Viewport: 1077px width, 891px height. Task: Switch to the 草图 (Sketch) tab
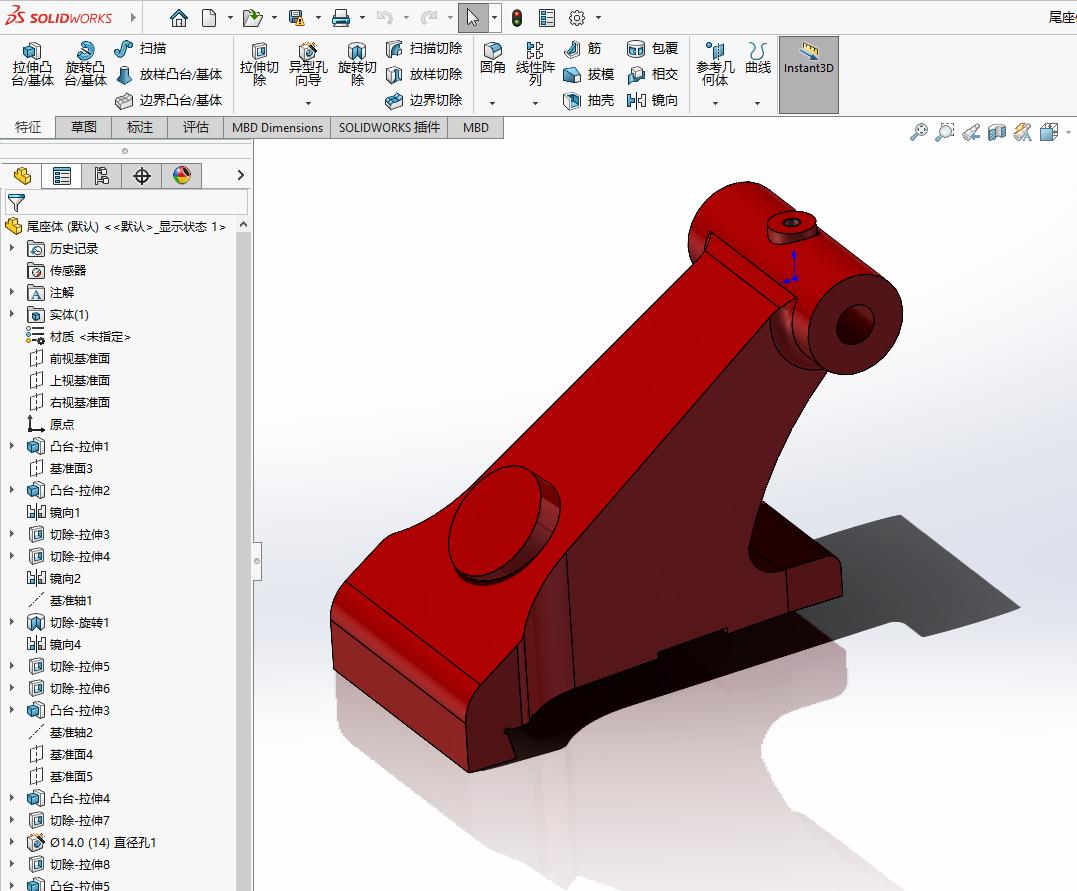point(84,128)
